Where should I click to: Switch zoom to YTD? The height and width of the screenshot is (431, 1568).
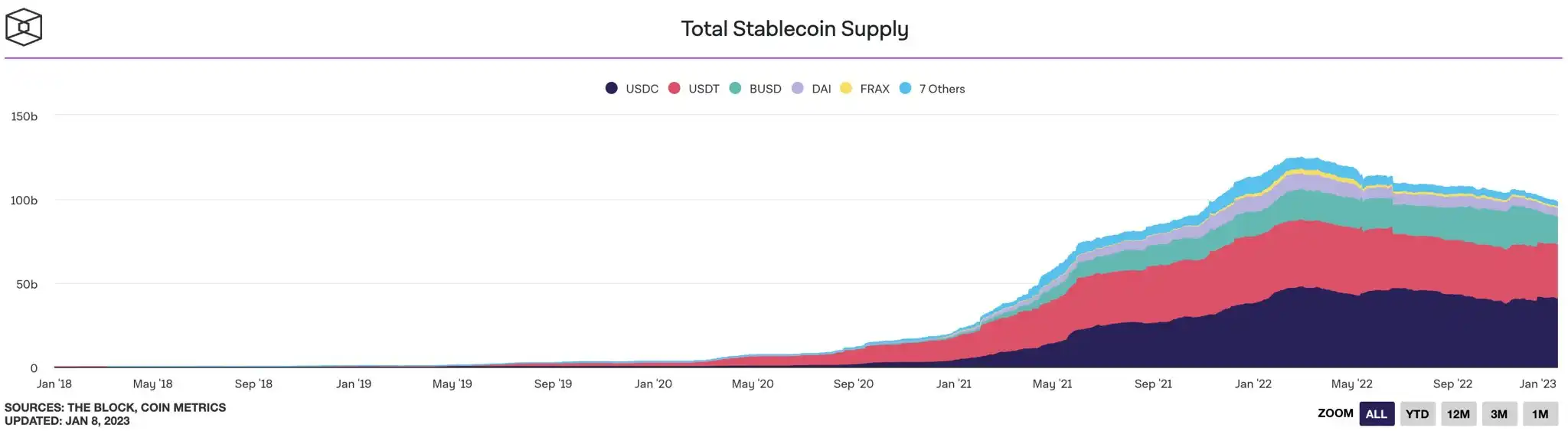(x=1417, y=414)
